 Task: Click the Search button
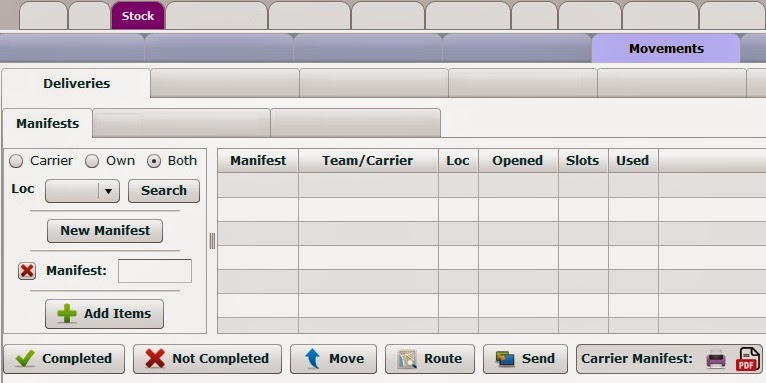point(164,191)
